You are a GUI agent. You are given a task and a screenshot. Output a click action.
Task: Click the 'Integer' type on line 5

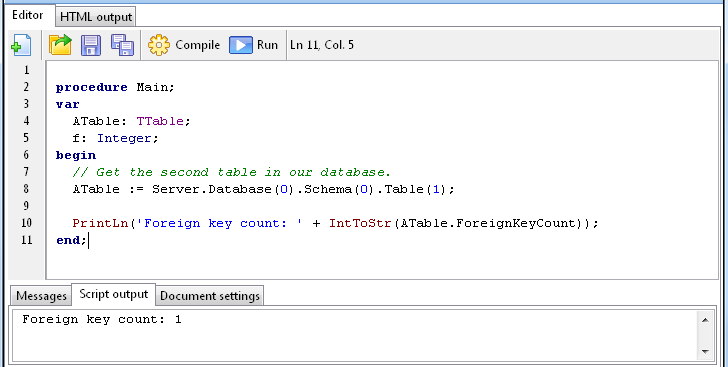[124, 138]
